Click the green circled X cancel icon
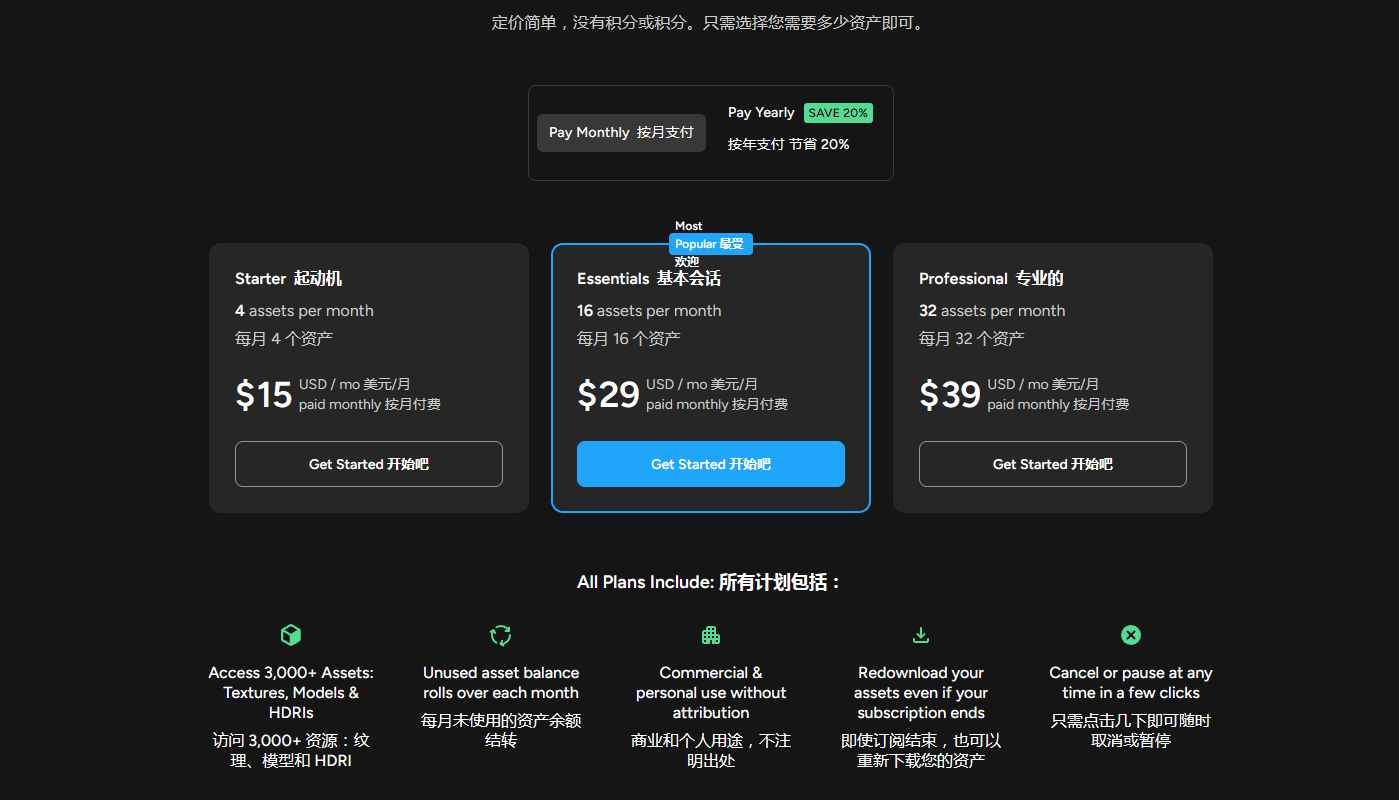Image resolution: width=1399 pixels, height=800 pixels. coord(1131,635)
